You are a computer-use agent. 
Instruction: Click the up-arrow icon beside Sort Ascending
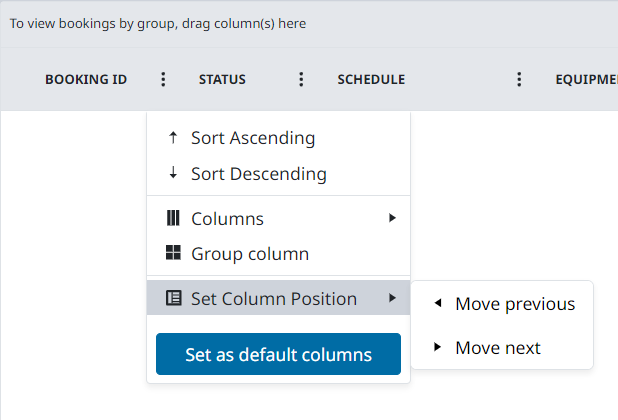tap(173, 138)
